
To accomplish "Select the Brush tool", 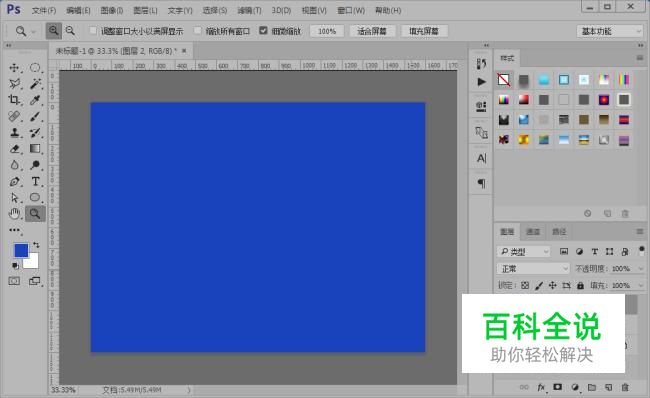I will (35, 116).
